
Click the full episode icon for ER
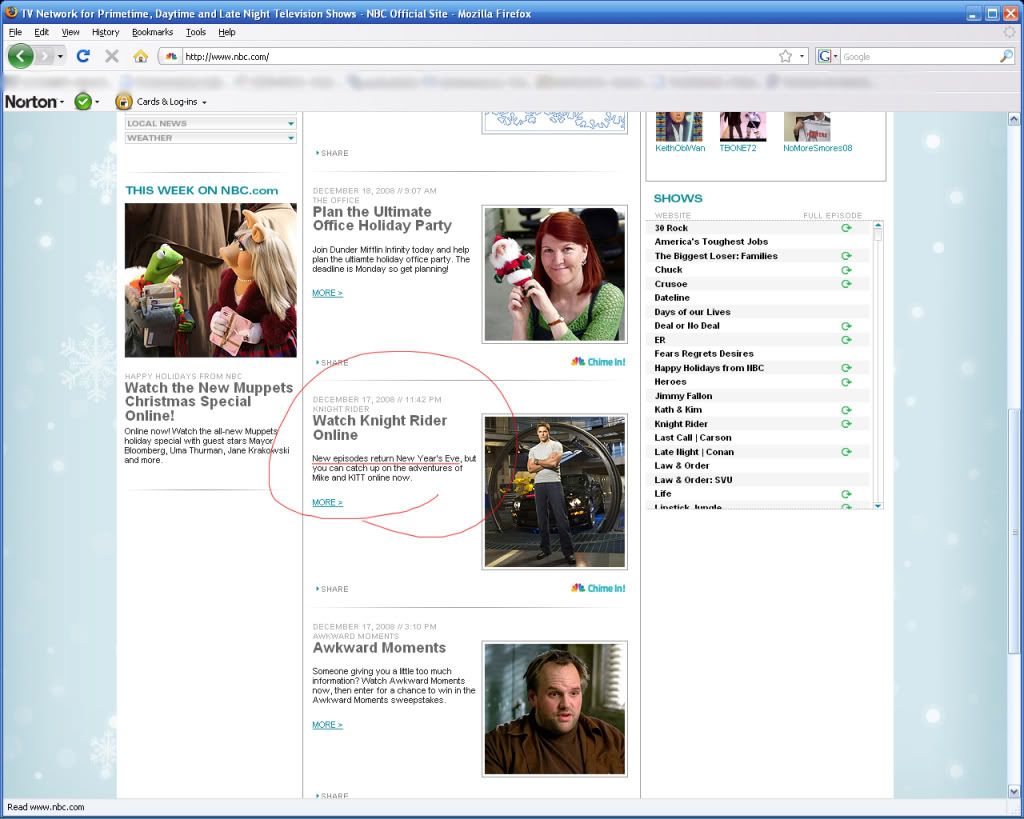coord(846,340)
